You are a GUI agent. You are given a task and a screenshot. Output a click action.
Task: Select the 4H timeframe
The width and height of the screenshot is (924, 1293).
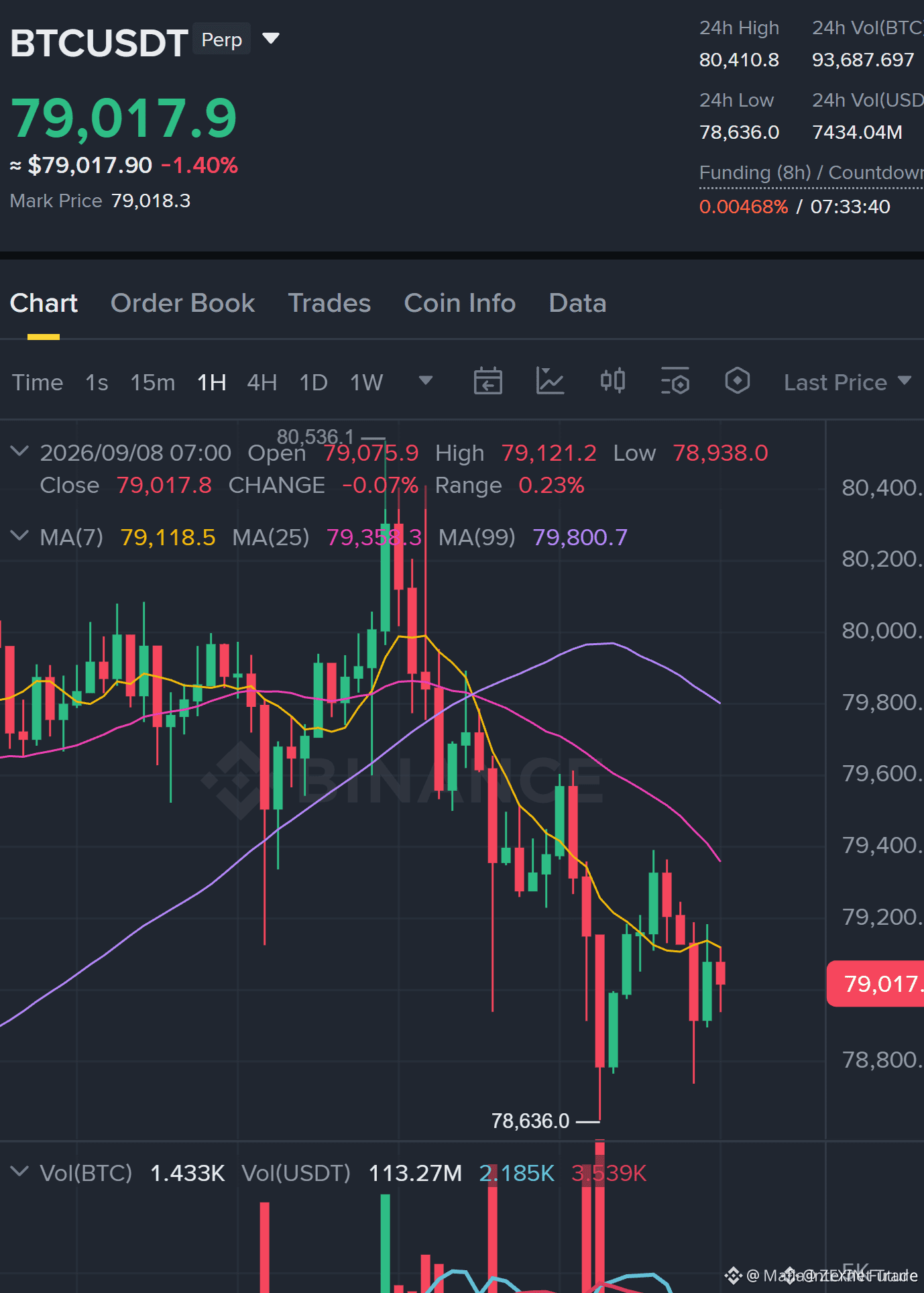click(x=262, y=382)
